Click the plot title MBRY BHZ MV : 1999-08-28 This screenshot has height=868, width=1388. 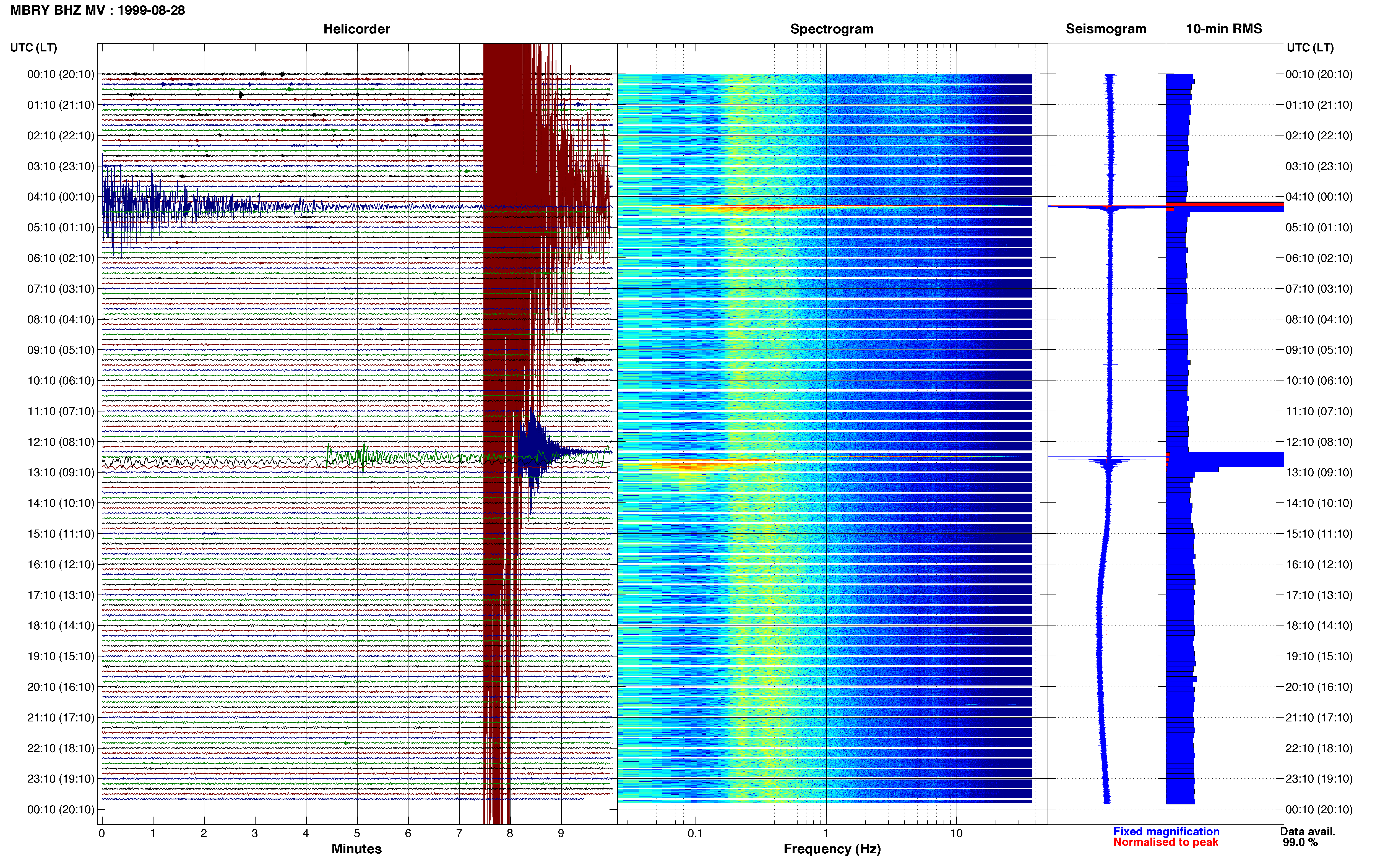98,10
